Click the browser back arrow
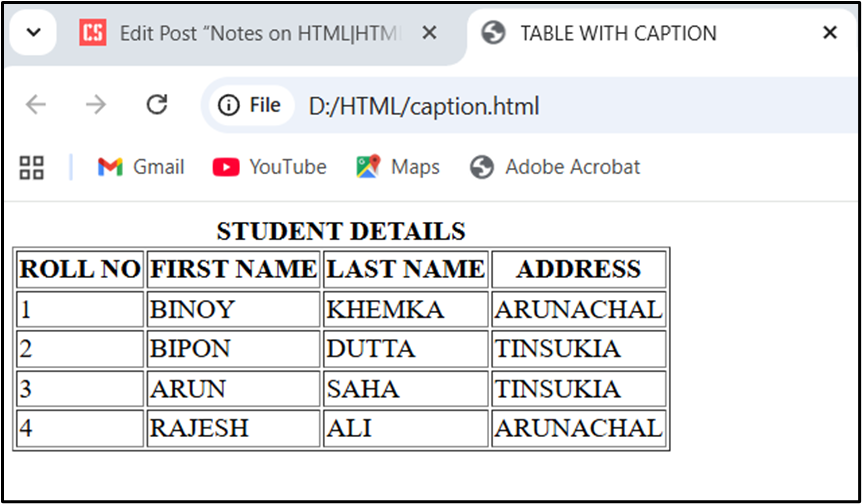 (36, 105)
